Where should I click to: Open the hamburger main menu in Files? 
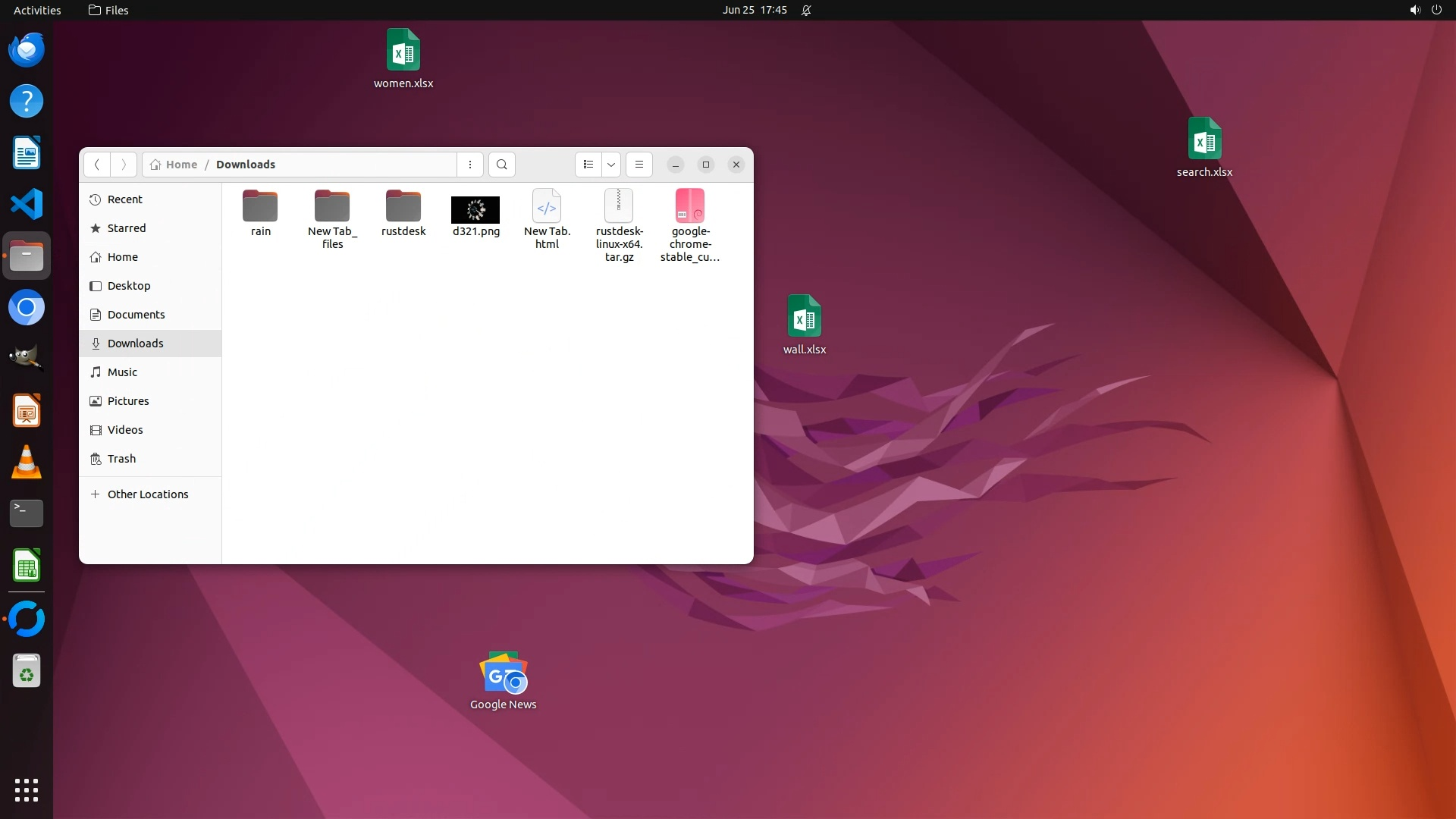coord(639,165)
